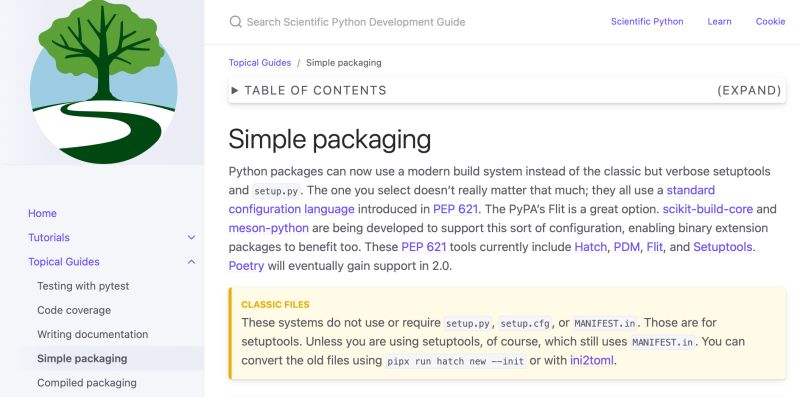Screen dimensions: 800x397
Task: Click the search magnifier icon
Action: (235, 22)
